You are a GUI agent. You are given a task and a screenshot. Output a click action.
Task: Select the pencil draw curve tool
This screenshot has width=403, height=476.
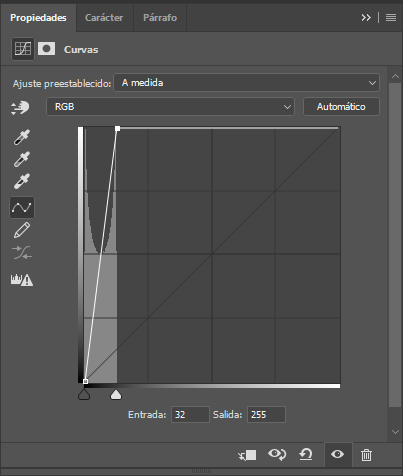[x=22, y=230]
